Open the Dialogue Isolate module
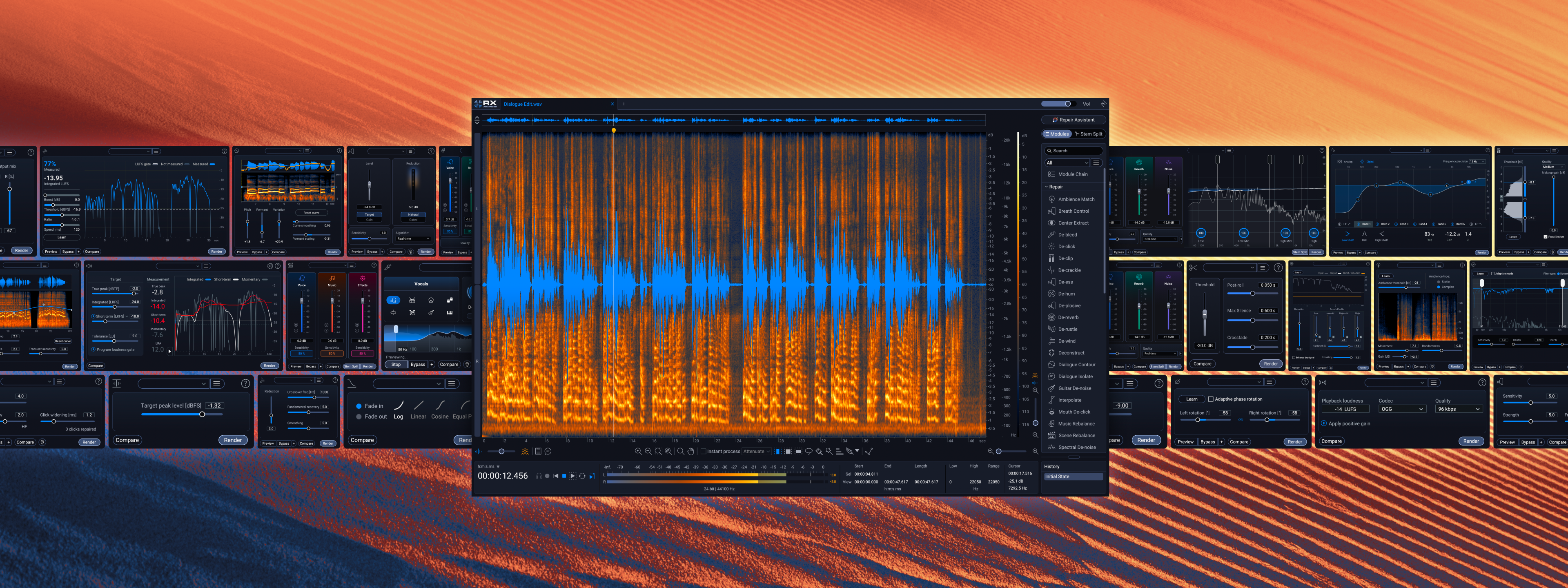 point(1075,376)
